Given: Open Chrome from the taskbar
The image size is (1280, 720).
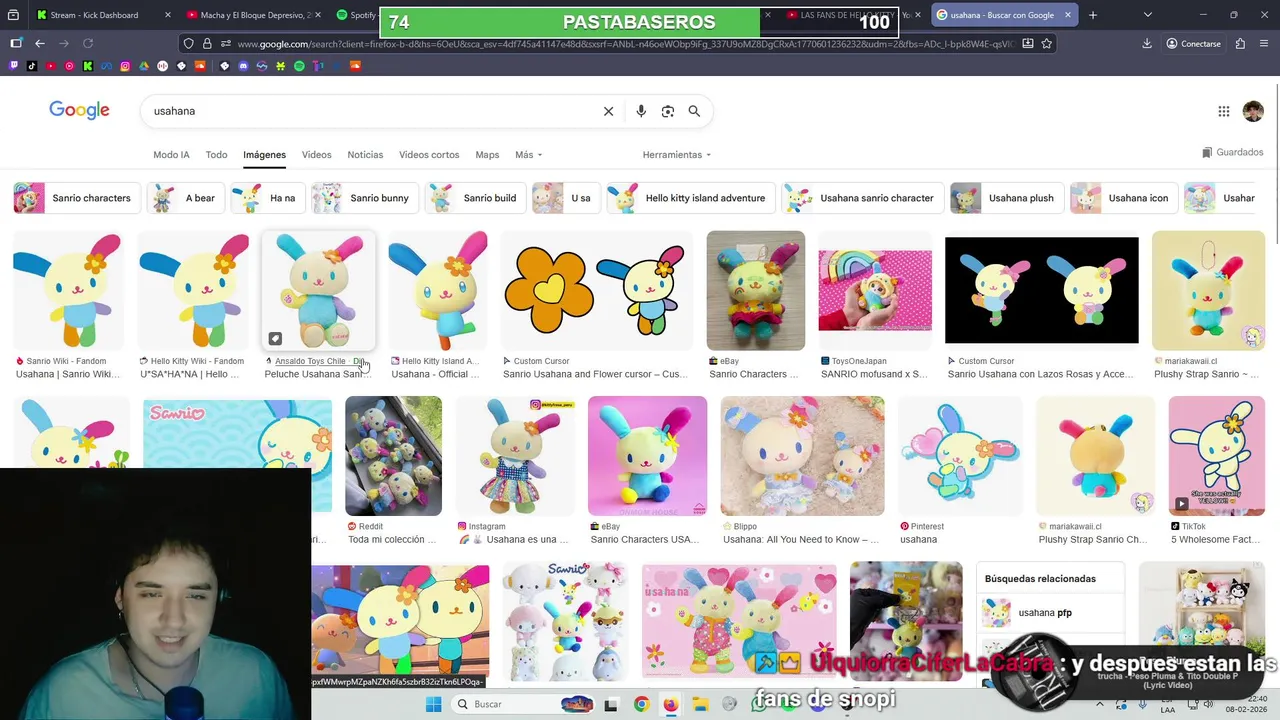Looking at the screenshot, I should click(641, 704).
